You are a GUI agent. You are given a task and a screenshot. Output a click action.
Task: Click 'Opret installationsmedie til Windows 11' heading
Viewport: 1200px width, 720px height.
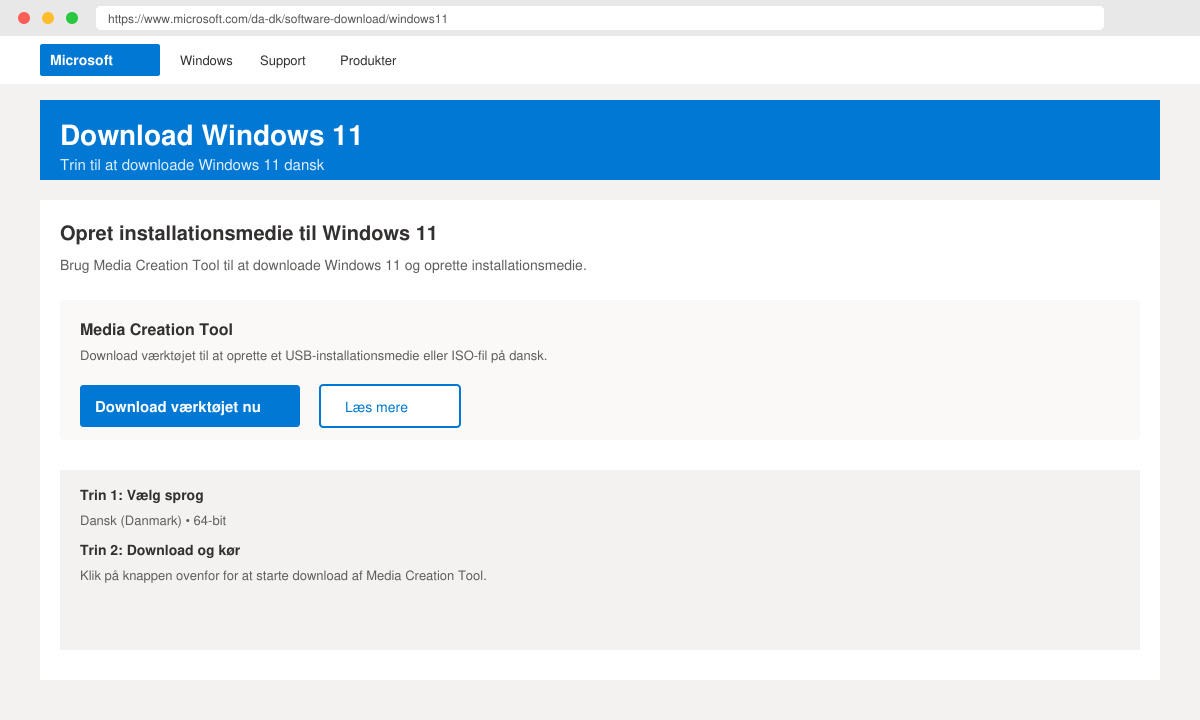pos(248,233)
